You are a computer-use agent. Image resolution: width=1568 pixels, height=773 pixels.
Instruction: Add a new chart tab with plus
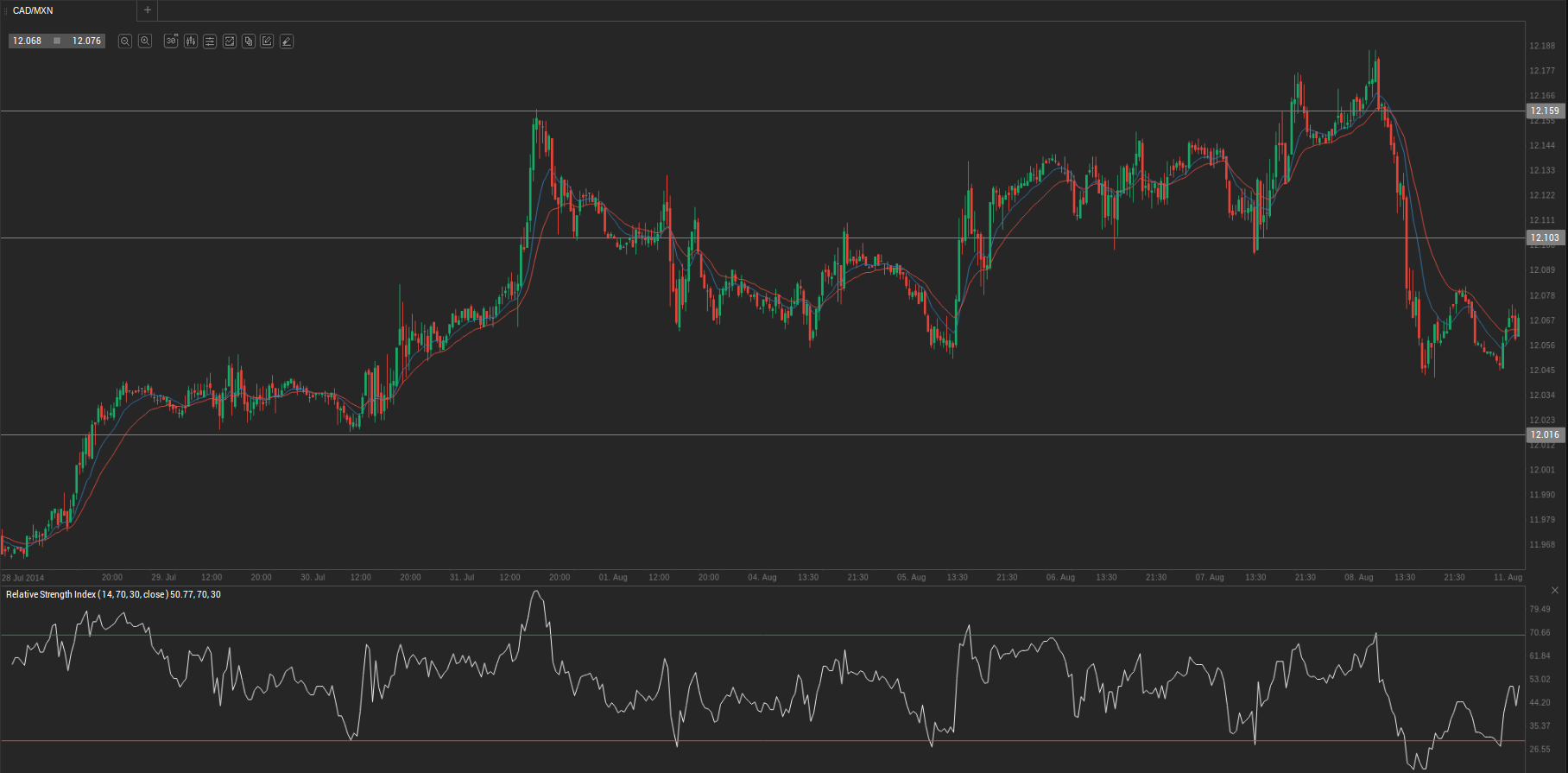click(148, 10)
